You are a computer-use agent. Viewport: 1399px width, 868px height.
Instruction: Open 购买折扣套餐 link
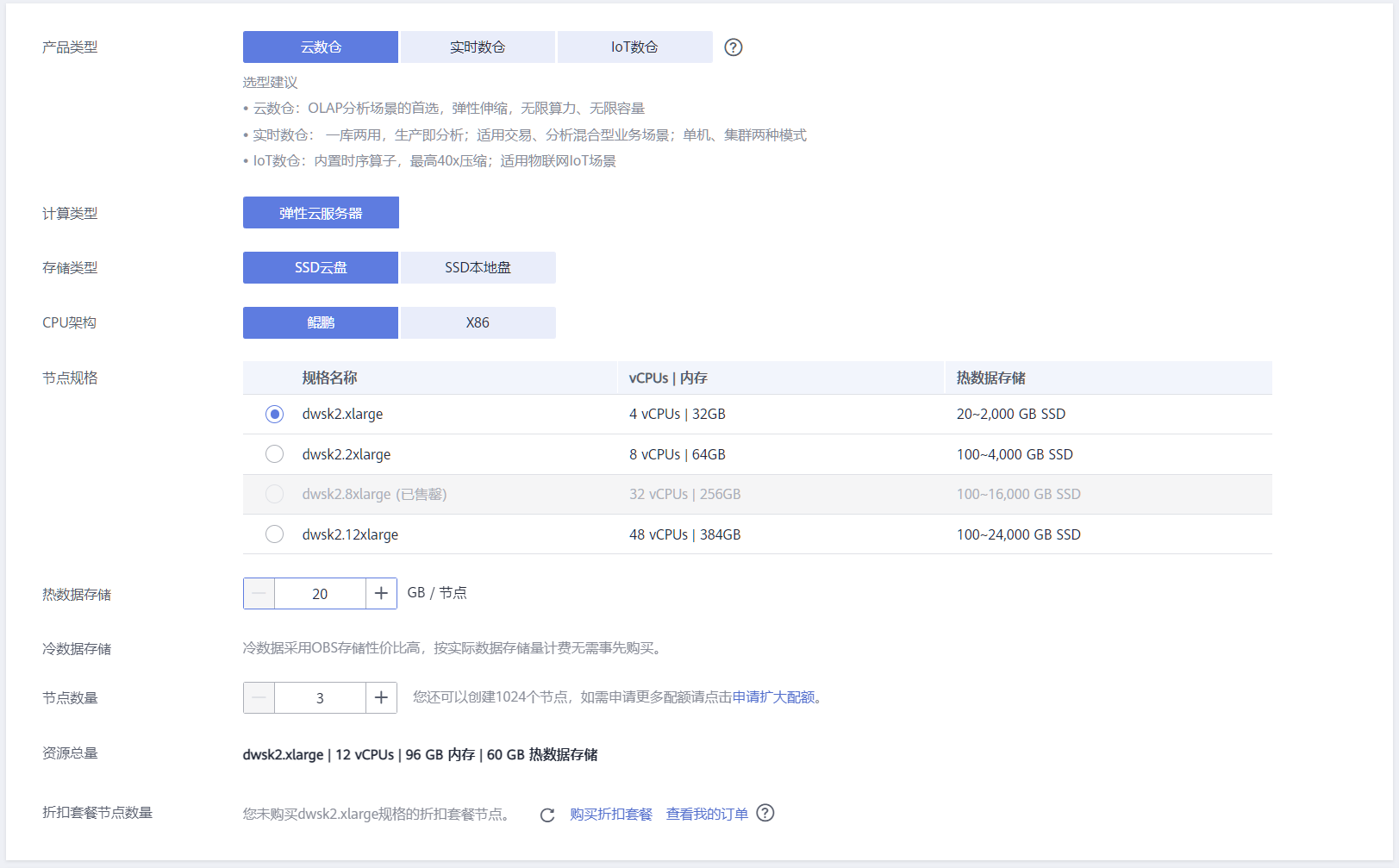pos(611,815)
